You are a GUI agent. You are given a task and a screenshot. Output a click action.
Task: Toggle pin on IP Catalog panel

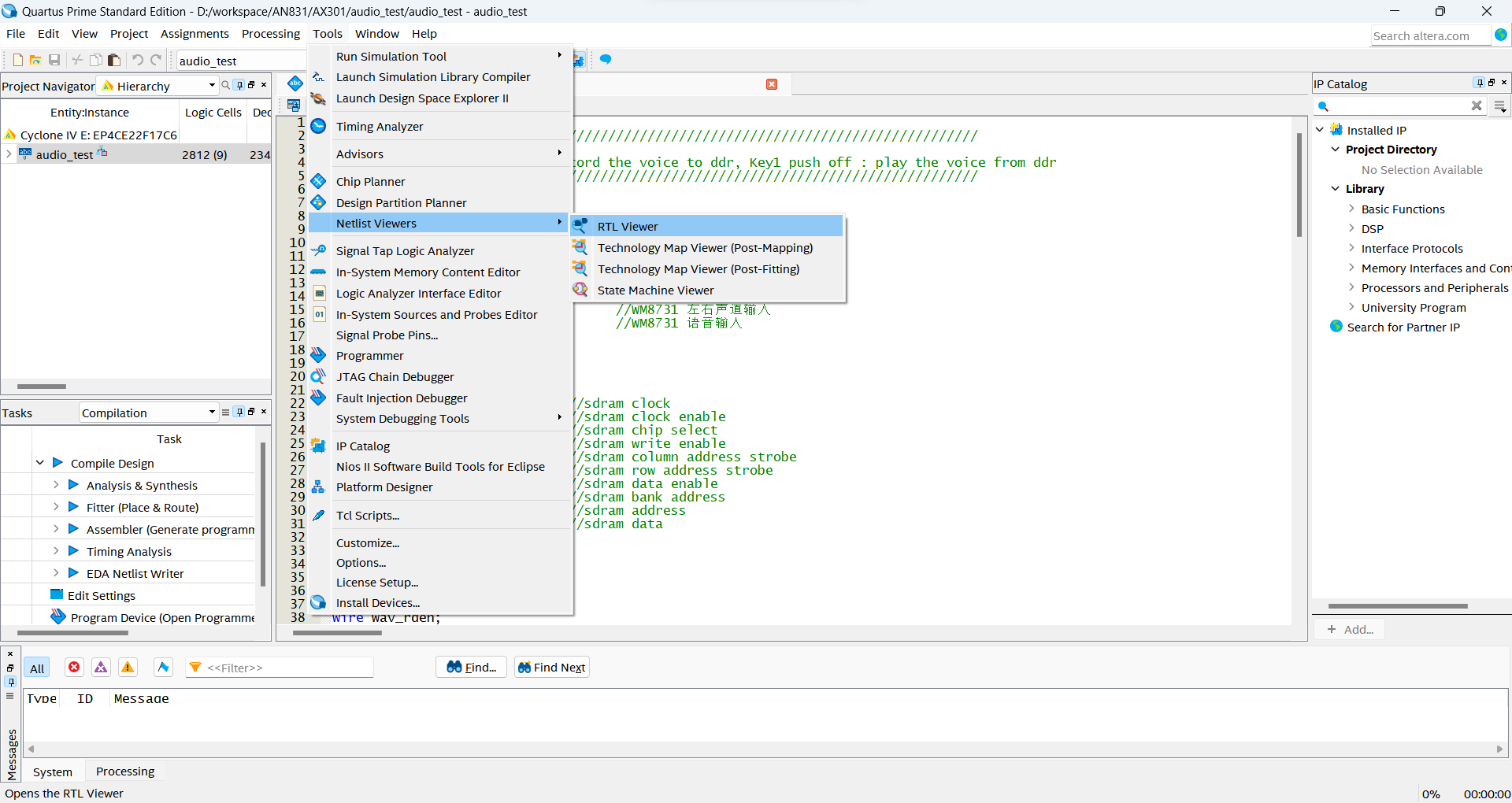click(x=1480, y=83)
